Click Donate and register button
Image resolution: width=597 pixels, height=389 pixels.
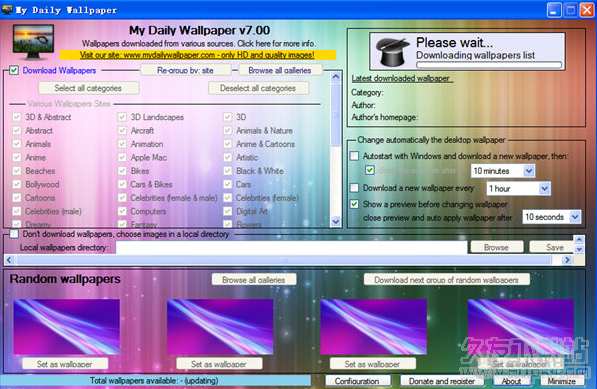pyautogui.click(x=442, y=381)
